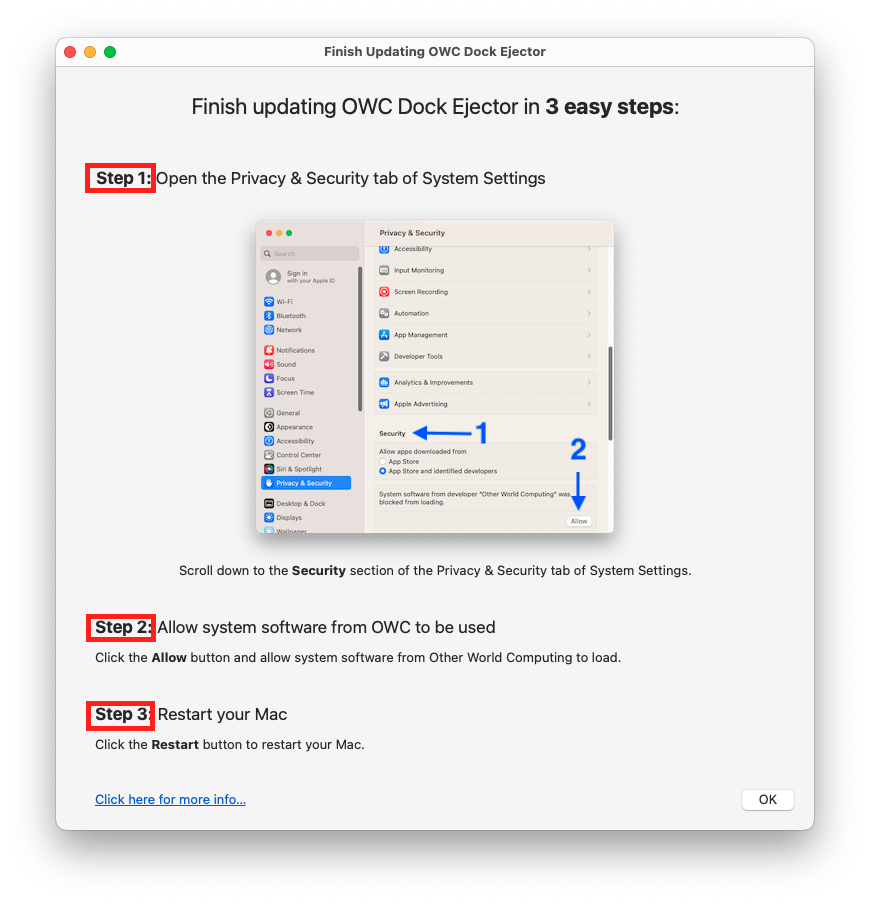Click the chevron on the Input Monitoring row
This screenshot has height=904, width=870.
[x=589, y=270]
